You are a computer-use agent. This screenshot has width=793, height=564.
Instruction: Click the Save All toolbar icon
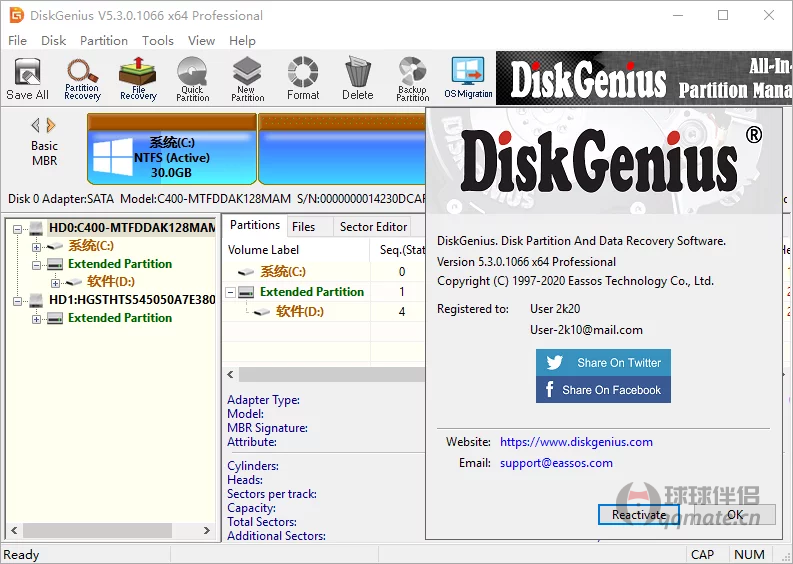[x=27, y=78]
